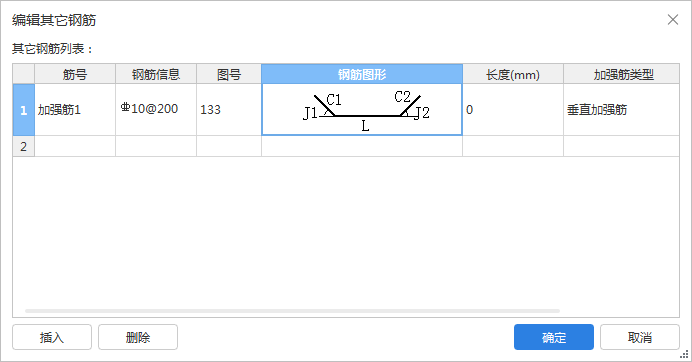Click the 插入 button
Viewport: 692px width, 362px height.
52,337
